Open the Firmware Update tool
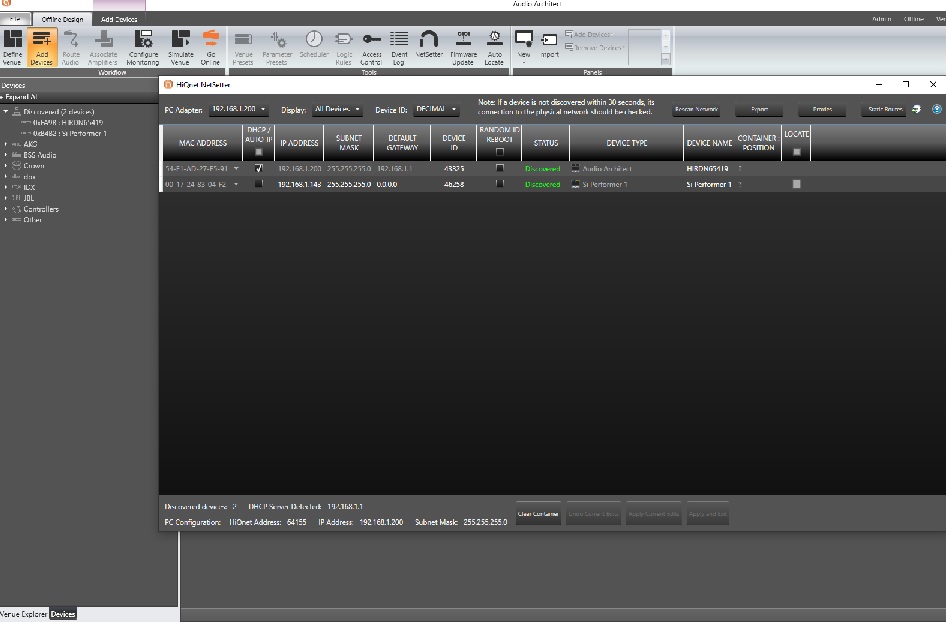Image resolution: width=948 pixels, height=622 pixels. pyautogui.click(x=463, y=47)
